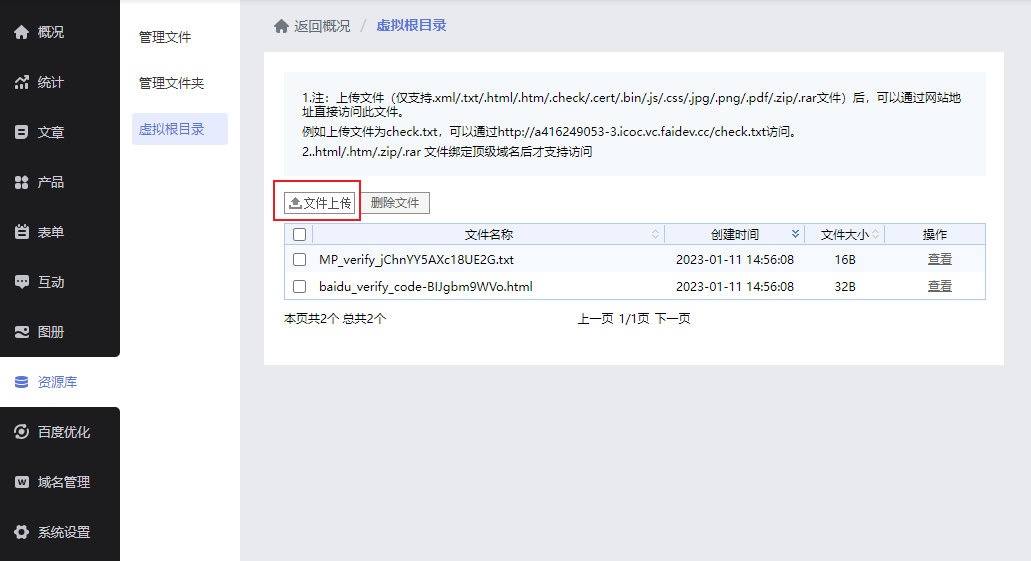
Task: Sort by 创建时间 column arrow
Action: coord(796,234)
